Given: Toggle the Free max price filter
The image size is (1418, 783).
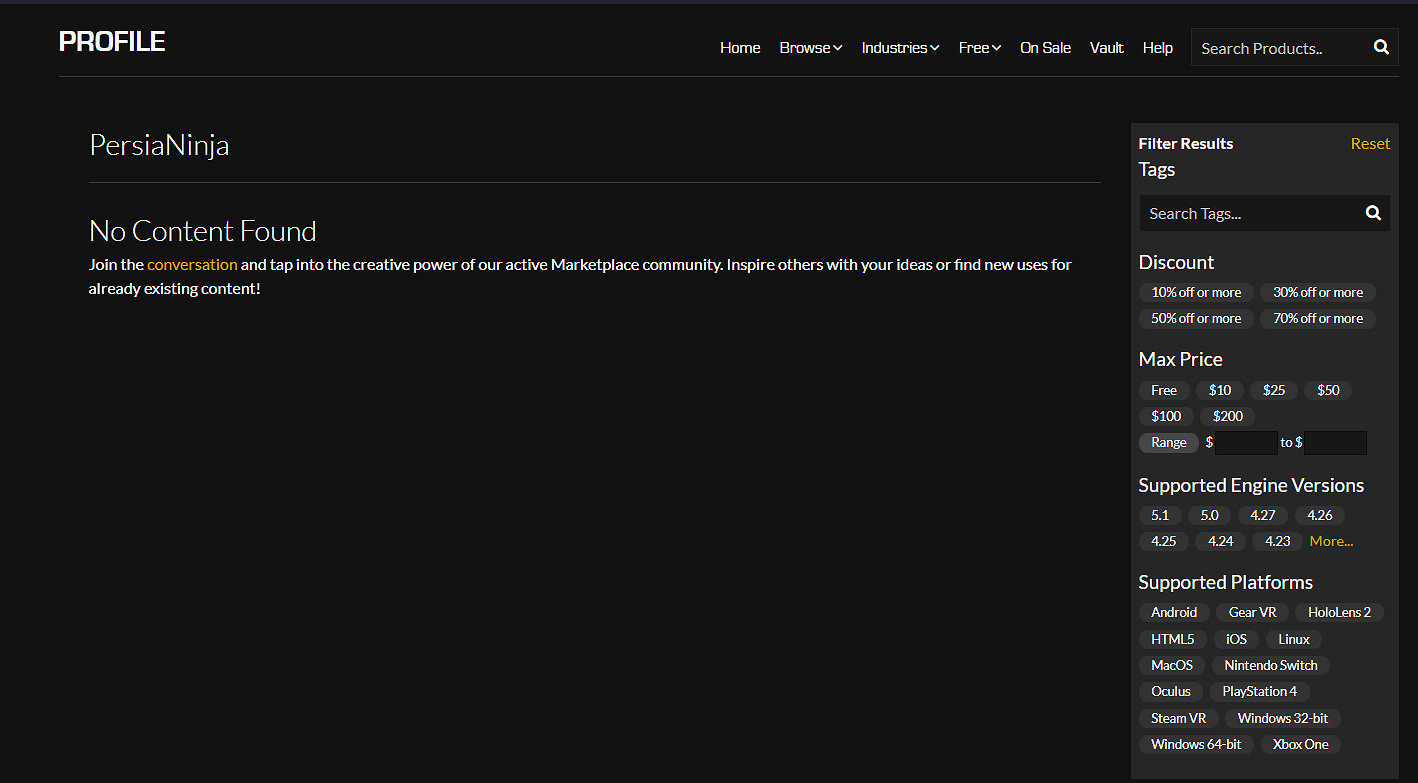Looking at the screenshot, I should (1163, 390).
